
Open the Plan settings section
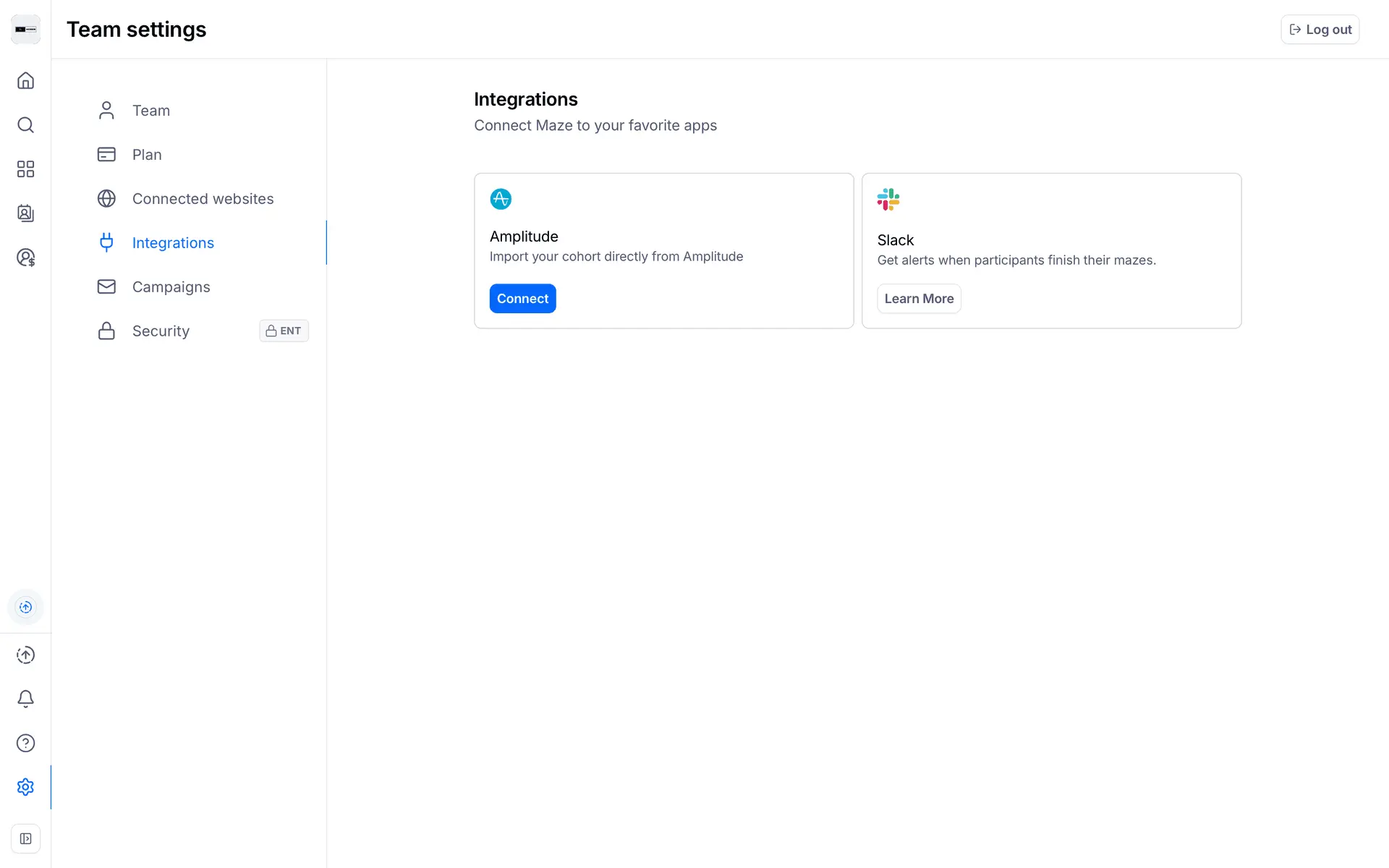click(146, 155)
